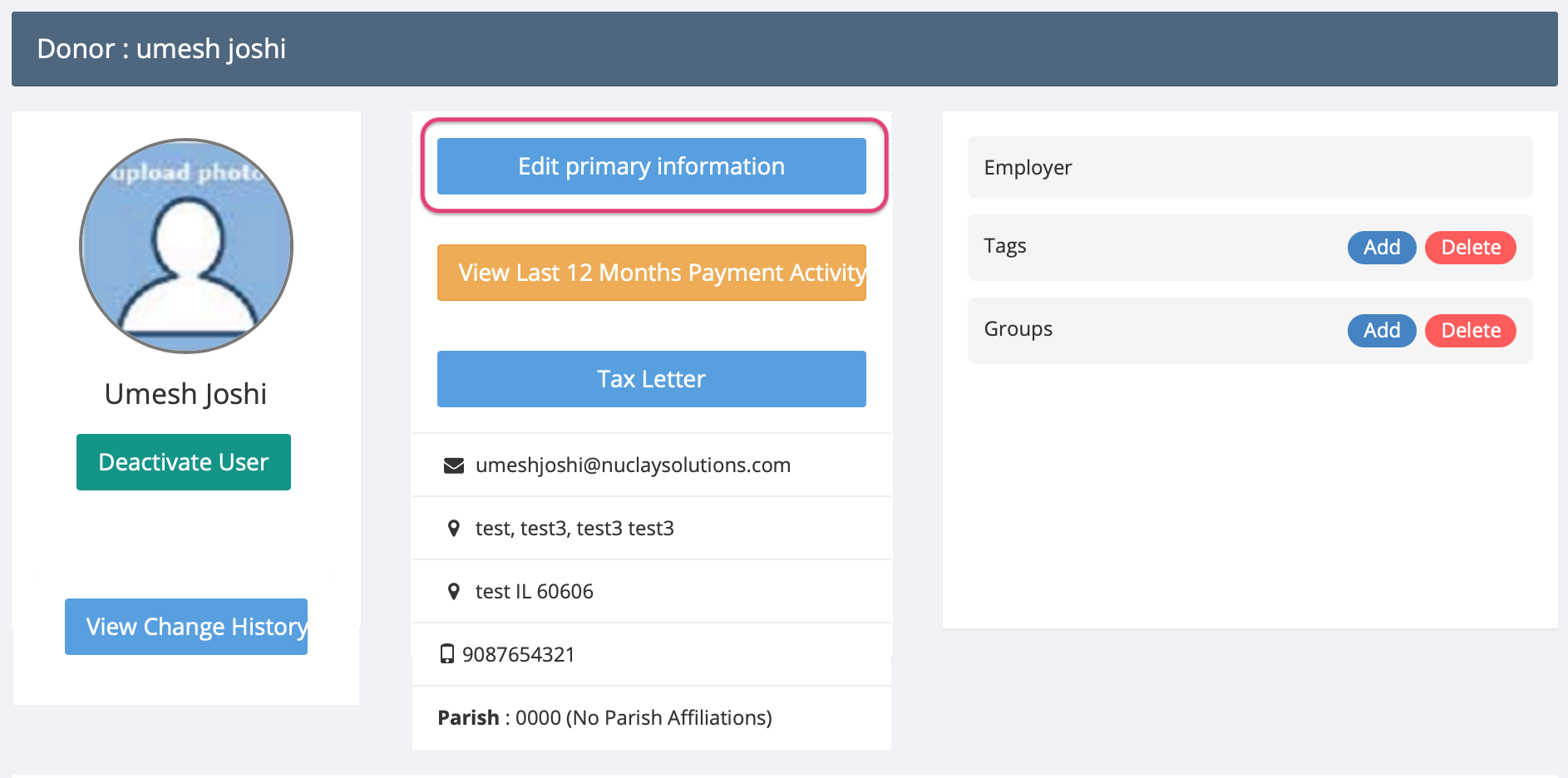Click the mobile phone icon

[x=447, y=654]
